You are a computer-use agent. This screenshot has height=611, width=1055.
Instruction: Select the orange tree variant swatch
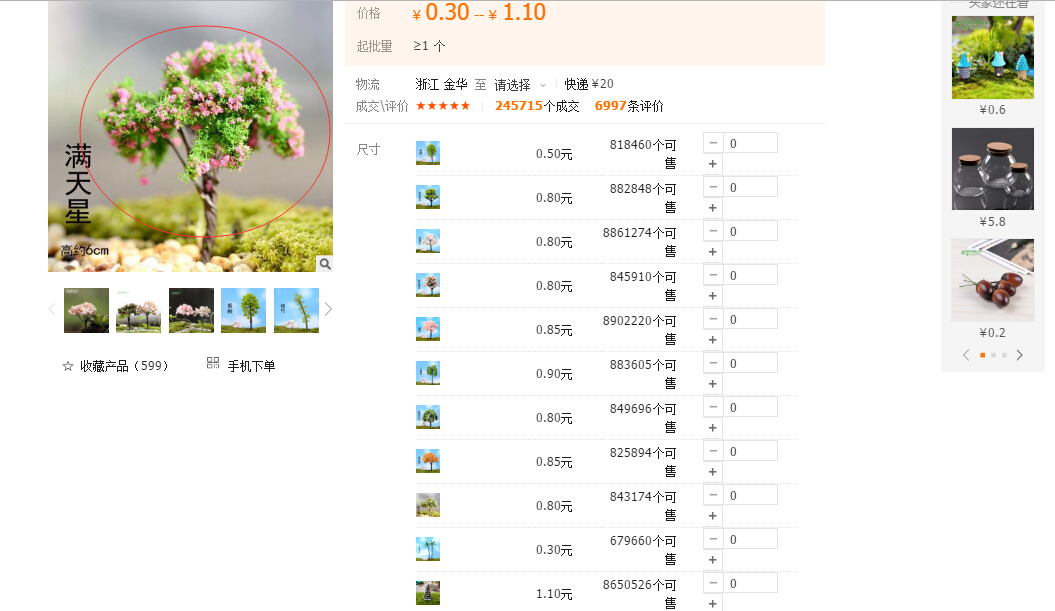click(428, 461)
